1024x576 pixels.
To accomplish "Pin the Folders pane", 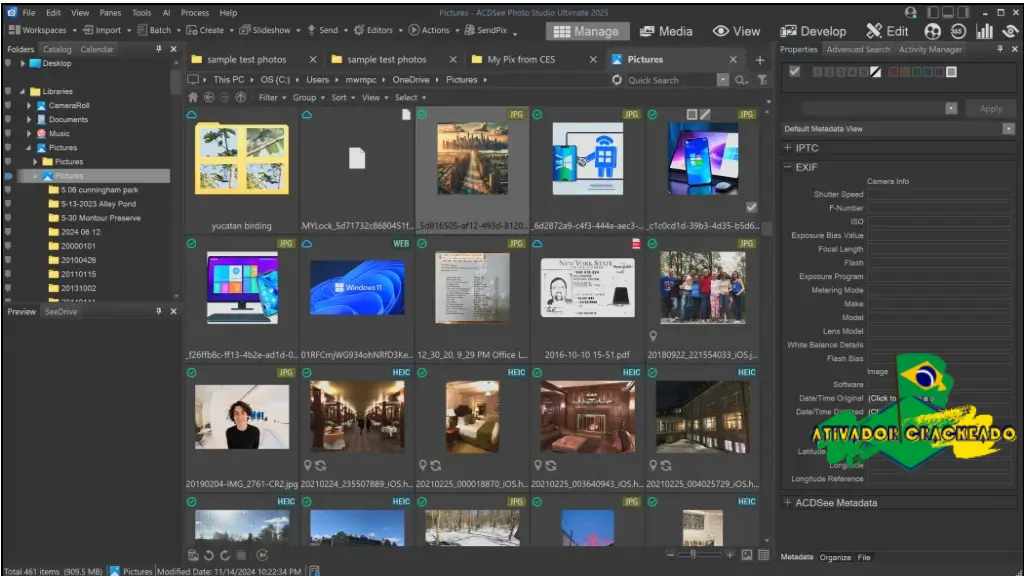I will click(x=159, y=49).
